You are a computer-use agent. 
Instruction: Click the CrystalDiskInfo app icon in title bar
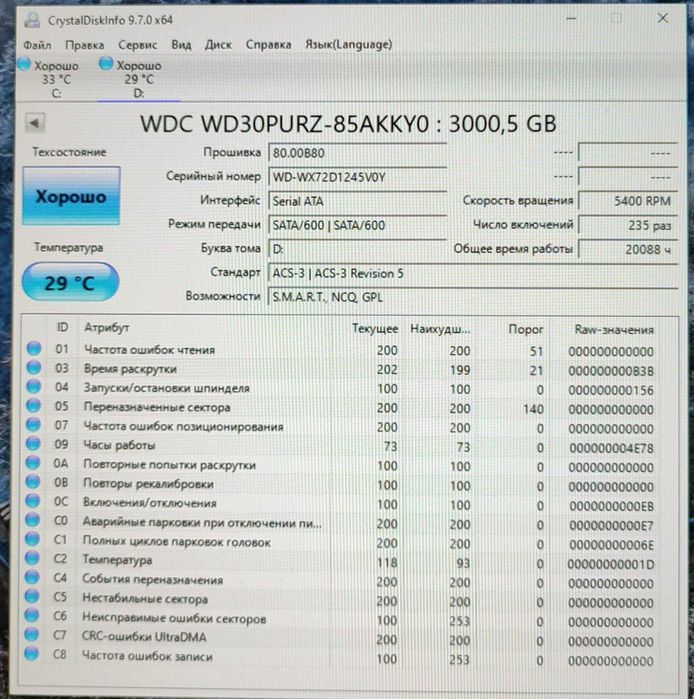(33, 21)
